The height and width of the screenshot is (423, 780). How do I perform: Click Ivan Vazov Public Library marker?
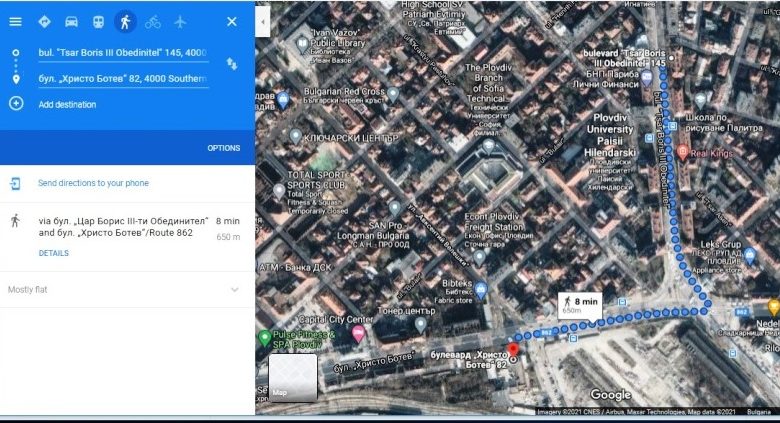coord(301,44)
